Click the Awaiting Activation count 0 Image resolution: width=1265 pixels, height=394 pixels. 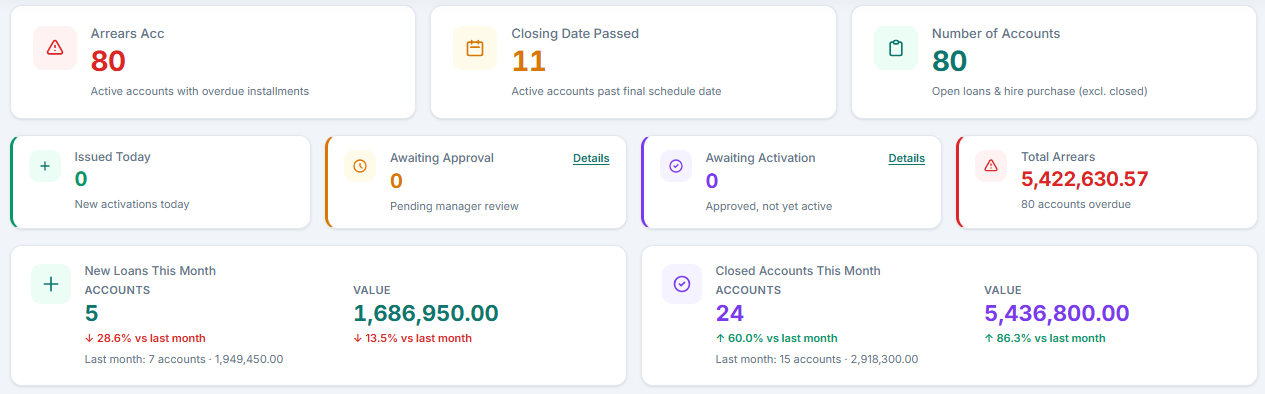click(712, 181)
